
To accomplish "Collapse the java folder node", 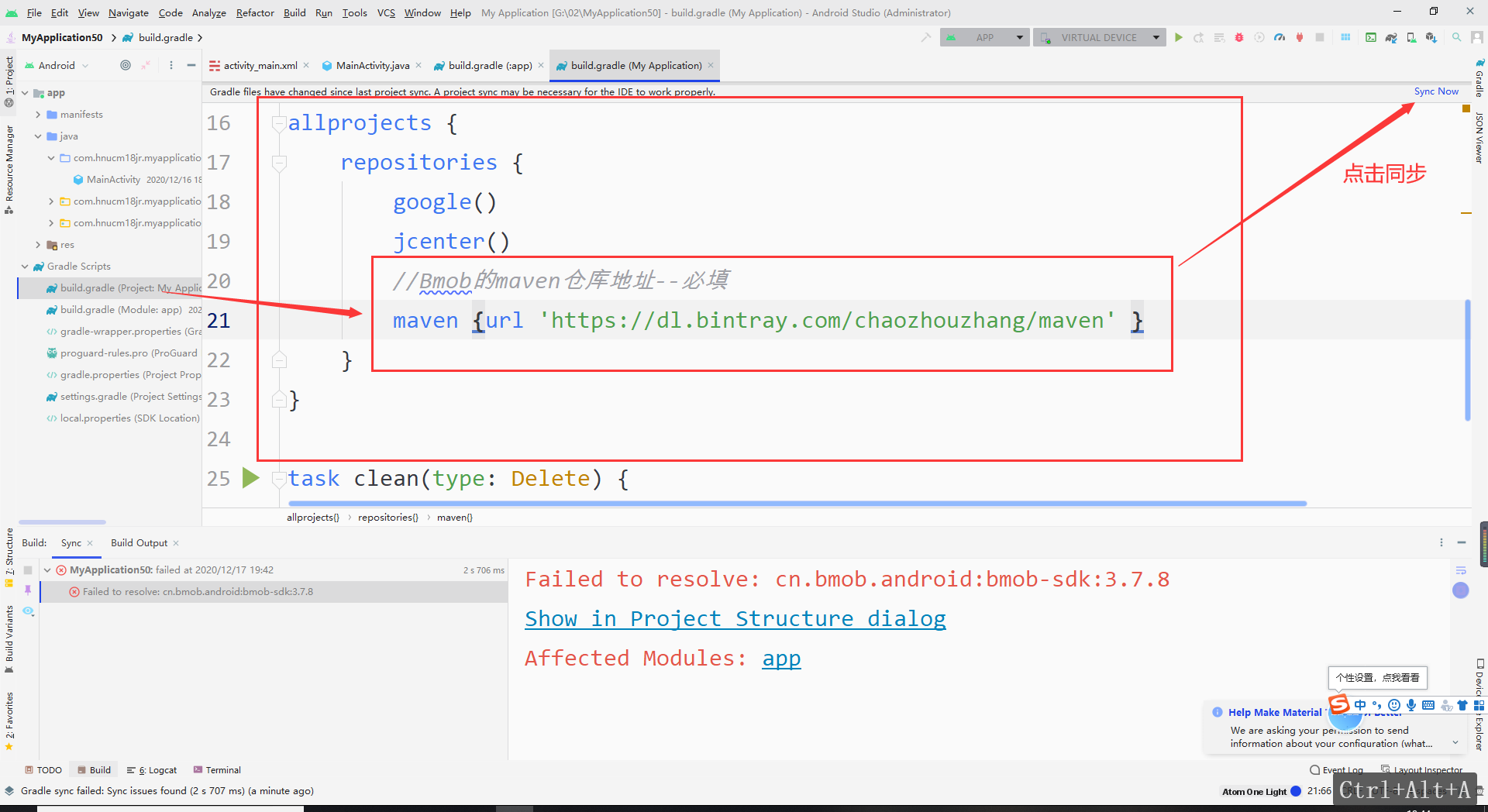I will point(38,136).
